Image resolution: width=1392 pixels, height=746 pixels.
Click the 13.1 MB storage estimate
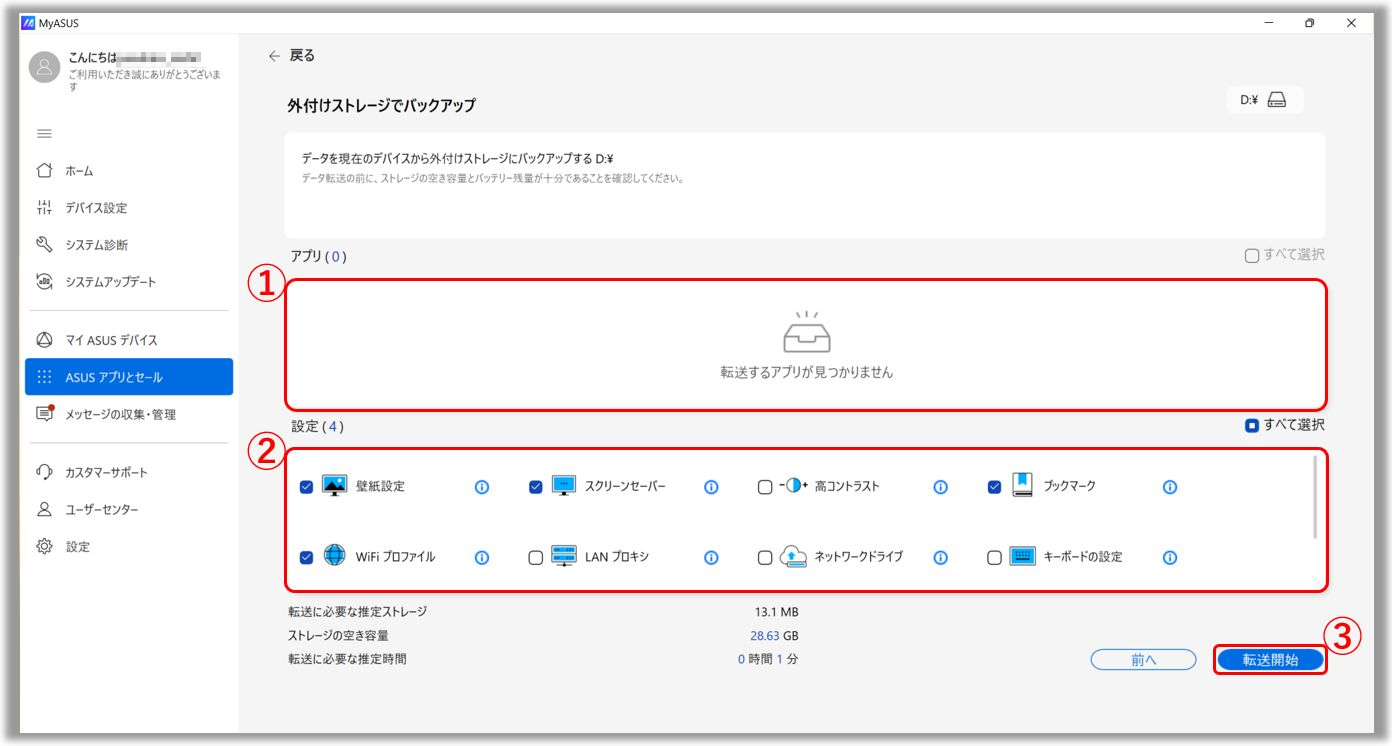click(x=776, y=612)
